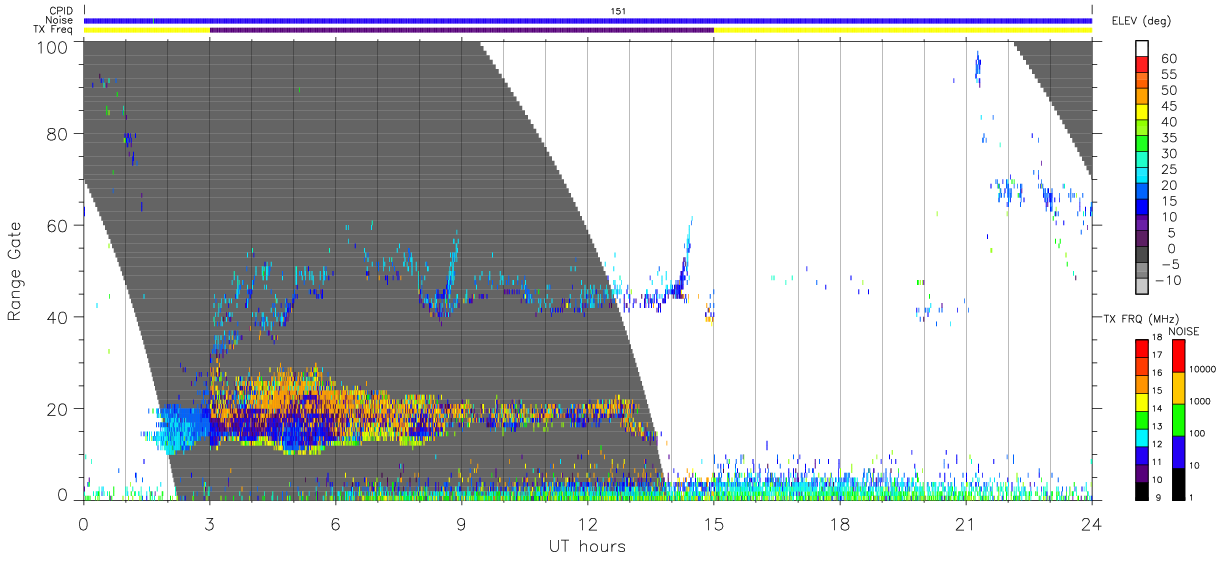1228x567 pixels.
Task: Click the TX Freq row label
Action: point(53,30)
